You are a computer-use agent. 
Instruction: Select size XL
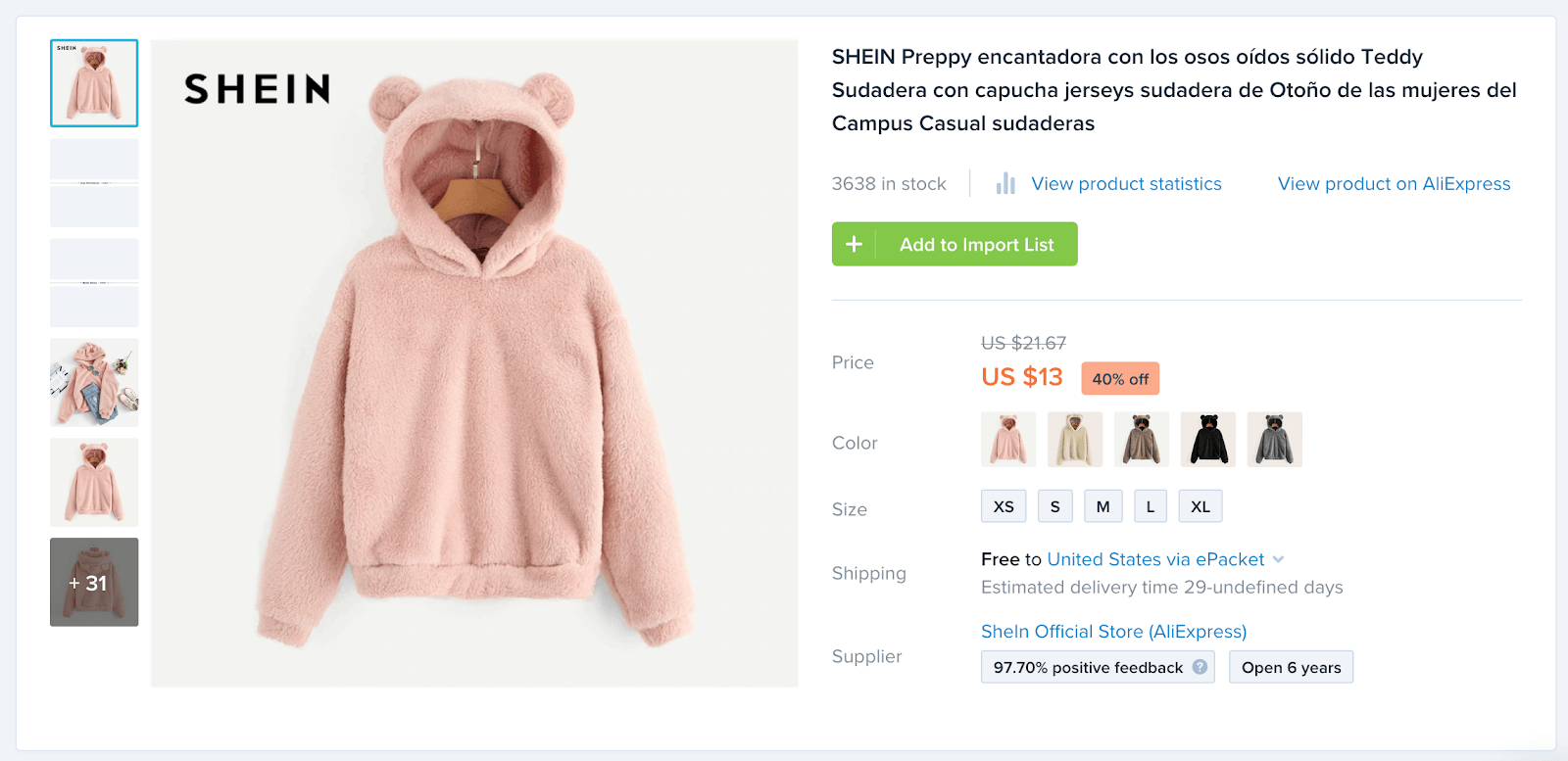pos(1200,506)
